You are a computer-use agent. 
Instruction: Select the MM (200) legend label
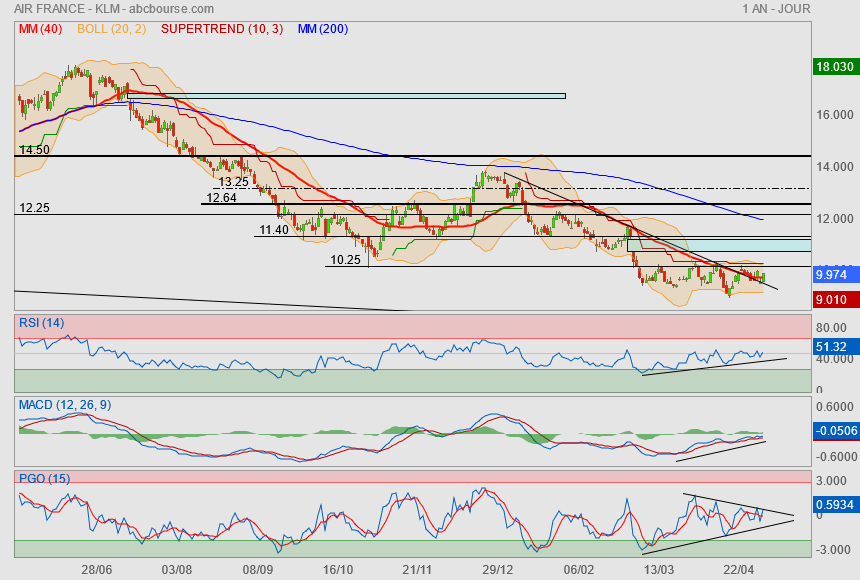[x=322, y=29]
